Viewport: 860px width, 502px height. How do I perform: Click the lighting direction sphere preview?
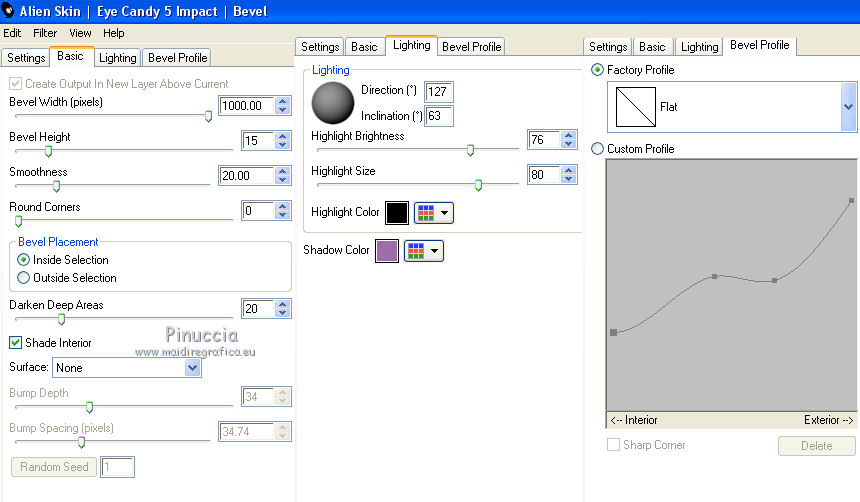333,103
